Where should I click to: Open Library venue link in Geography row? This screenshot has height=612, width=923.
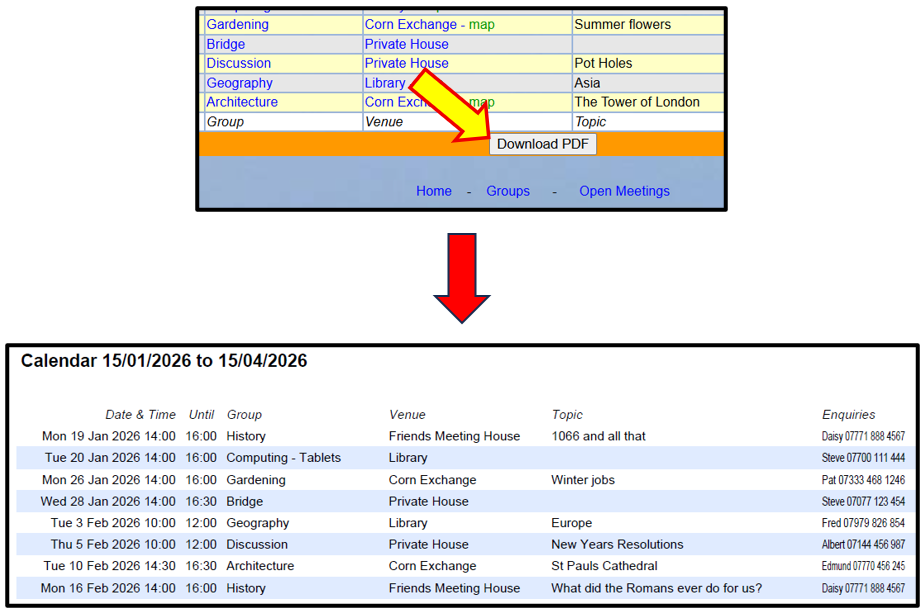(x=385, y=83)
